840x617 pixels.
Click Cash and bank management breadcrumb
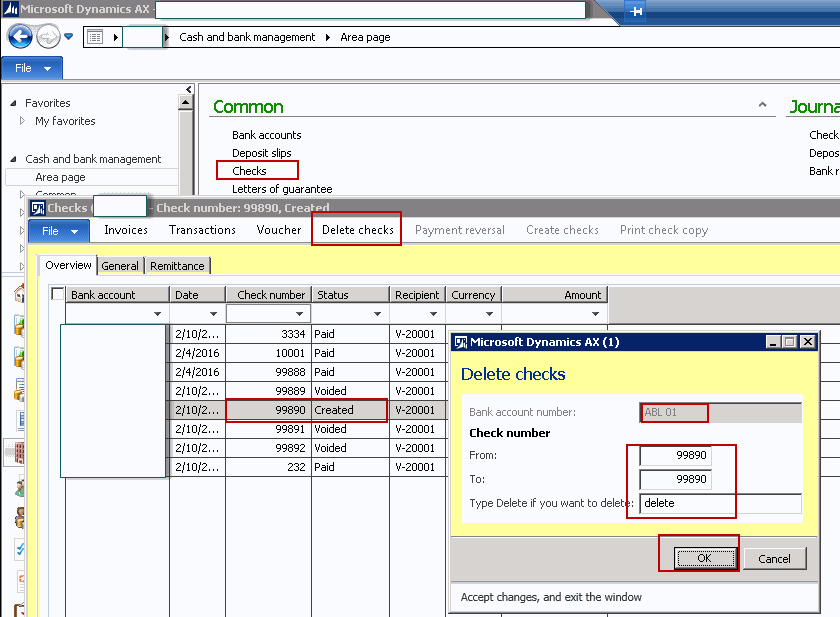click(247, 37)
